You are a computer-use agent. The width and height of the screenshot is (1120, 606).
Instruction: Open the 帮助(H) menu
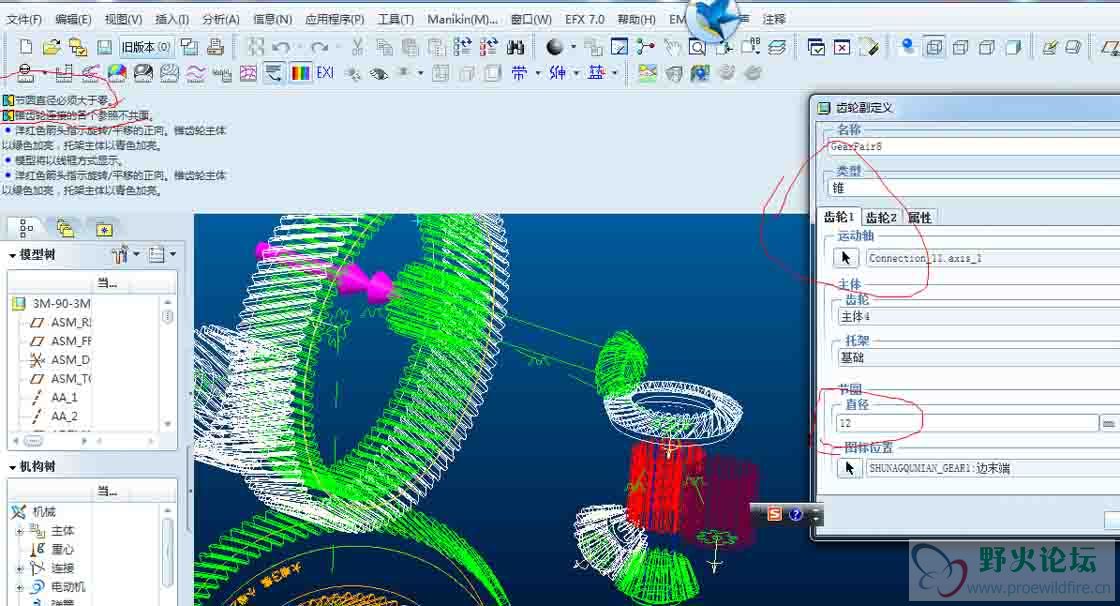(636, 19)
